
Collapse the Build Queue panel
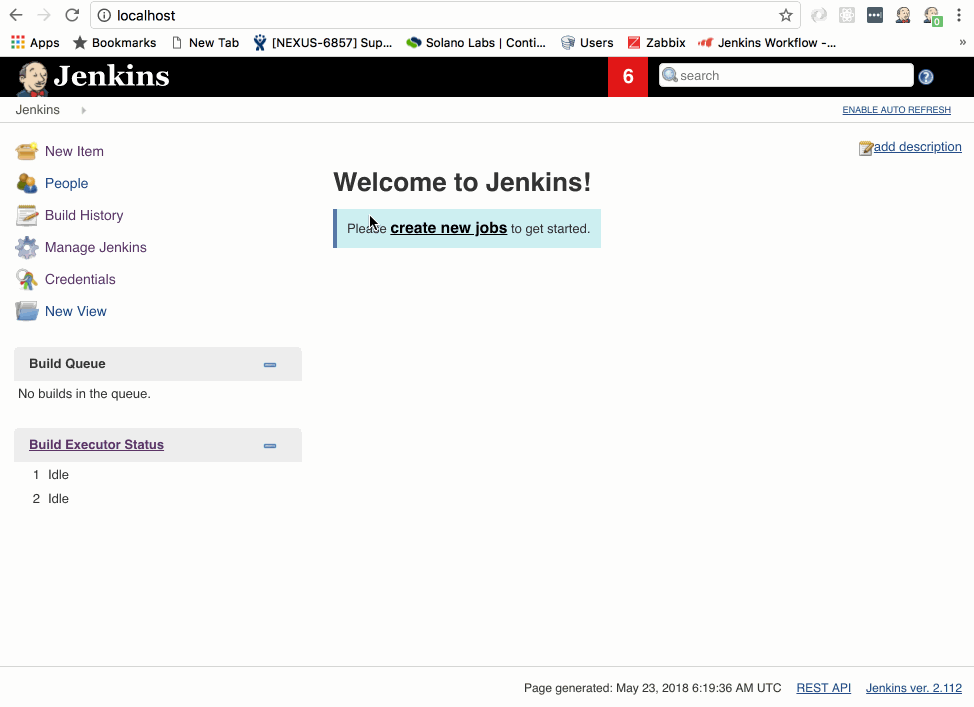270,365
